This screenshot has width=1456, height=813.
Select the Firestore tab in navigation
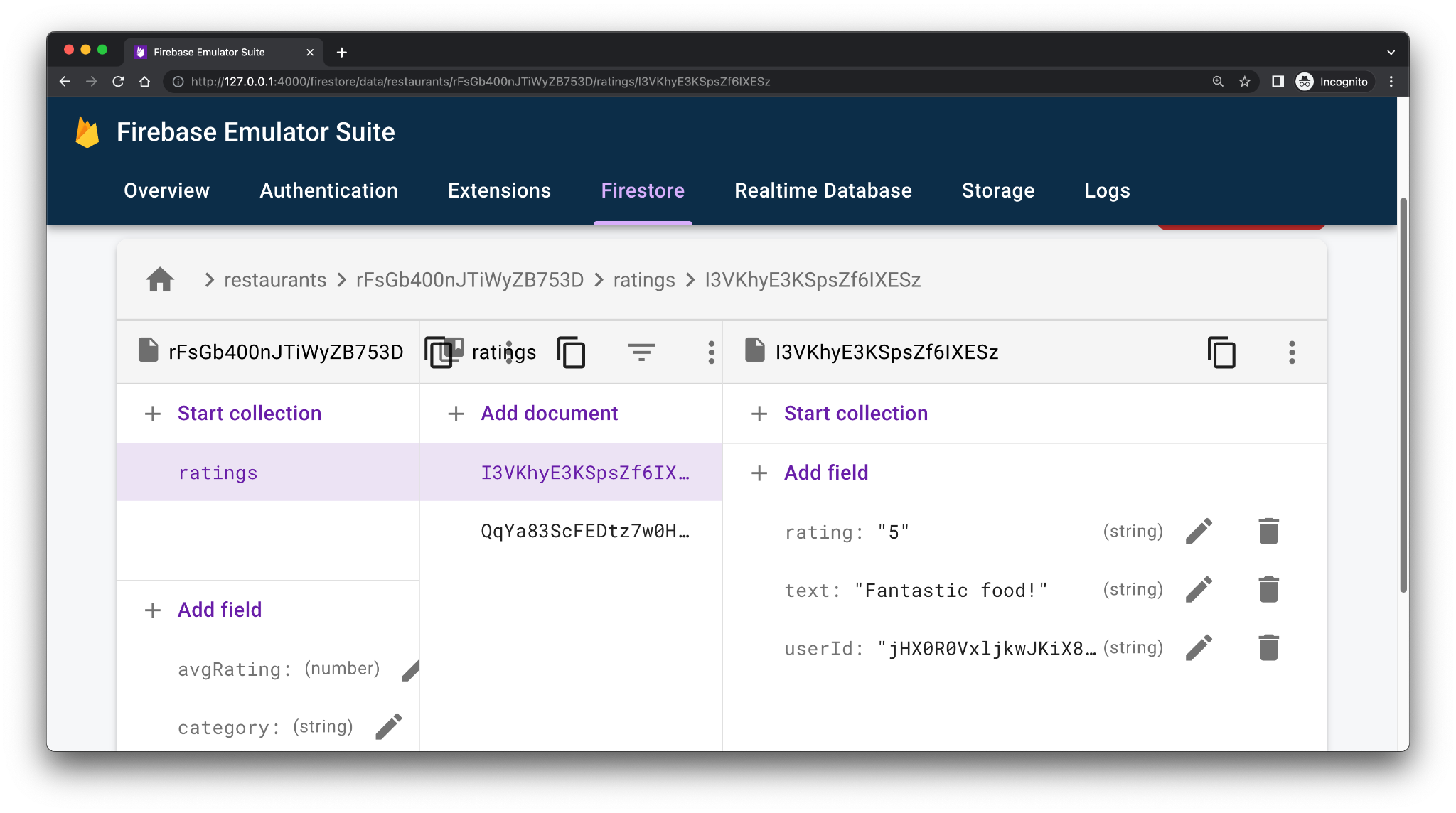pos(642,190)
